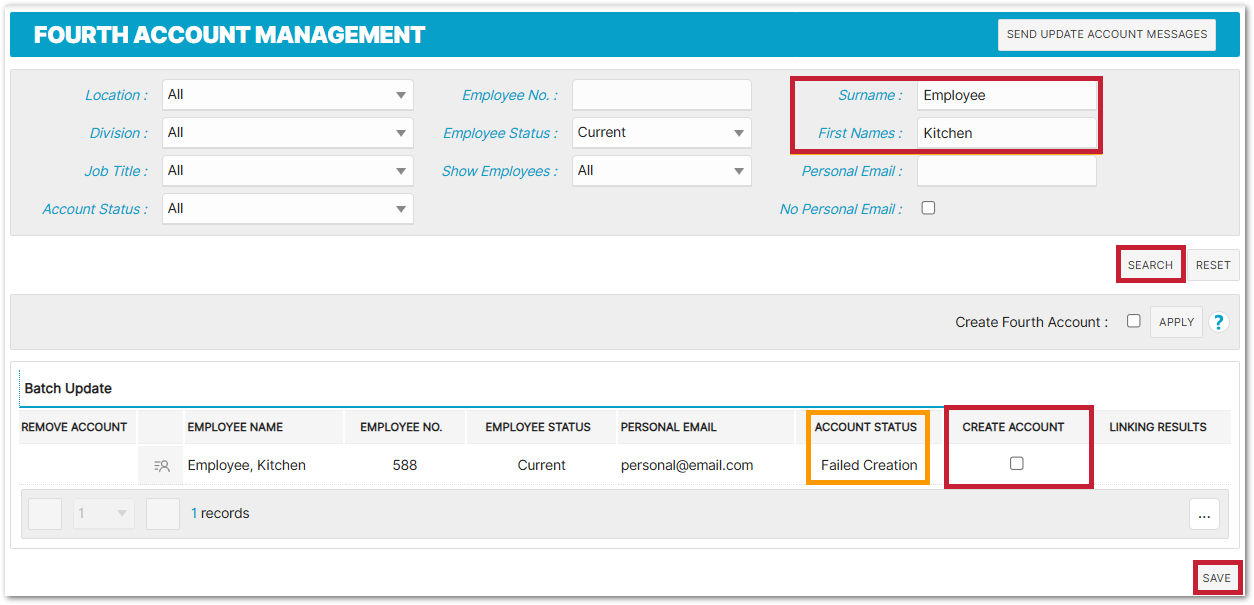Click Send Update Account Messages button
Screen dimensions: 1254x605
pos(1106,34)
